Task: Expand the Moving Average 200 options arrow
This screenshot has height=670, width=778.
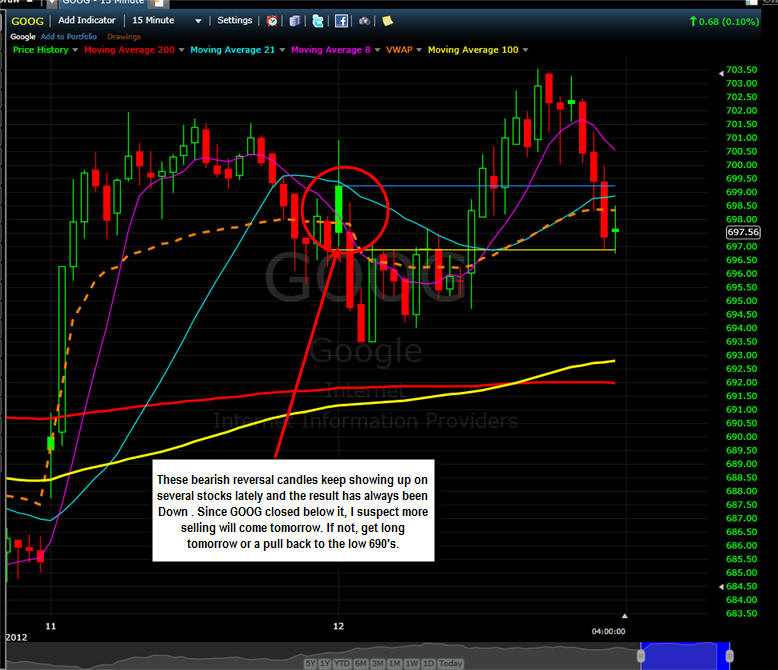Action: point(181,50)
